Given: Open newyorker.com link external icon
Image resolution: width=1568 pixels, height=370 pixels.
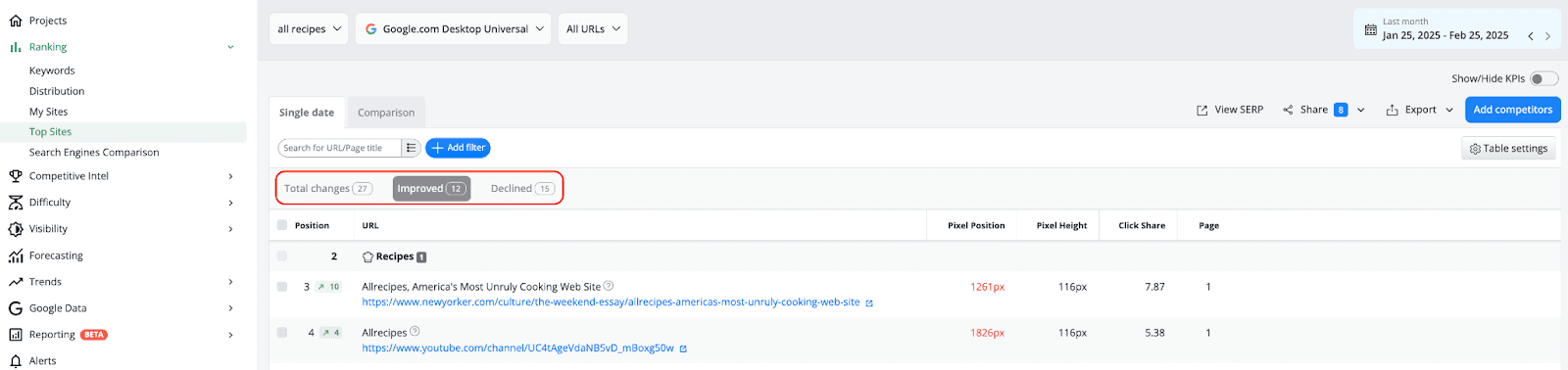Looking at the screenshot, I should [869, 303].
